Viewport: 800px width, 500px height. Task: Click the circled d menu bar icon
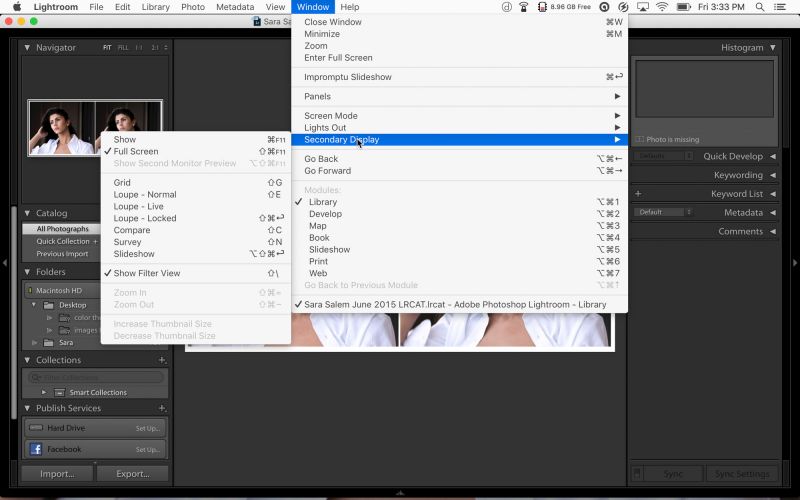point(507,7)
